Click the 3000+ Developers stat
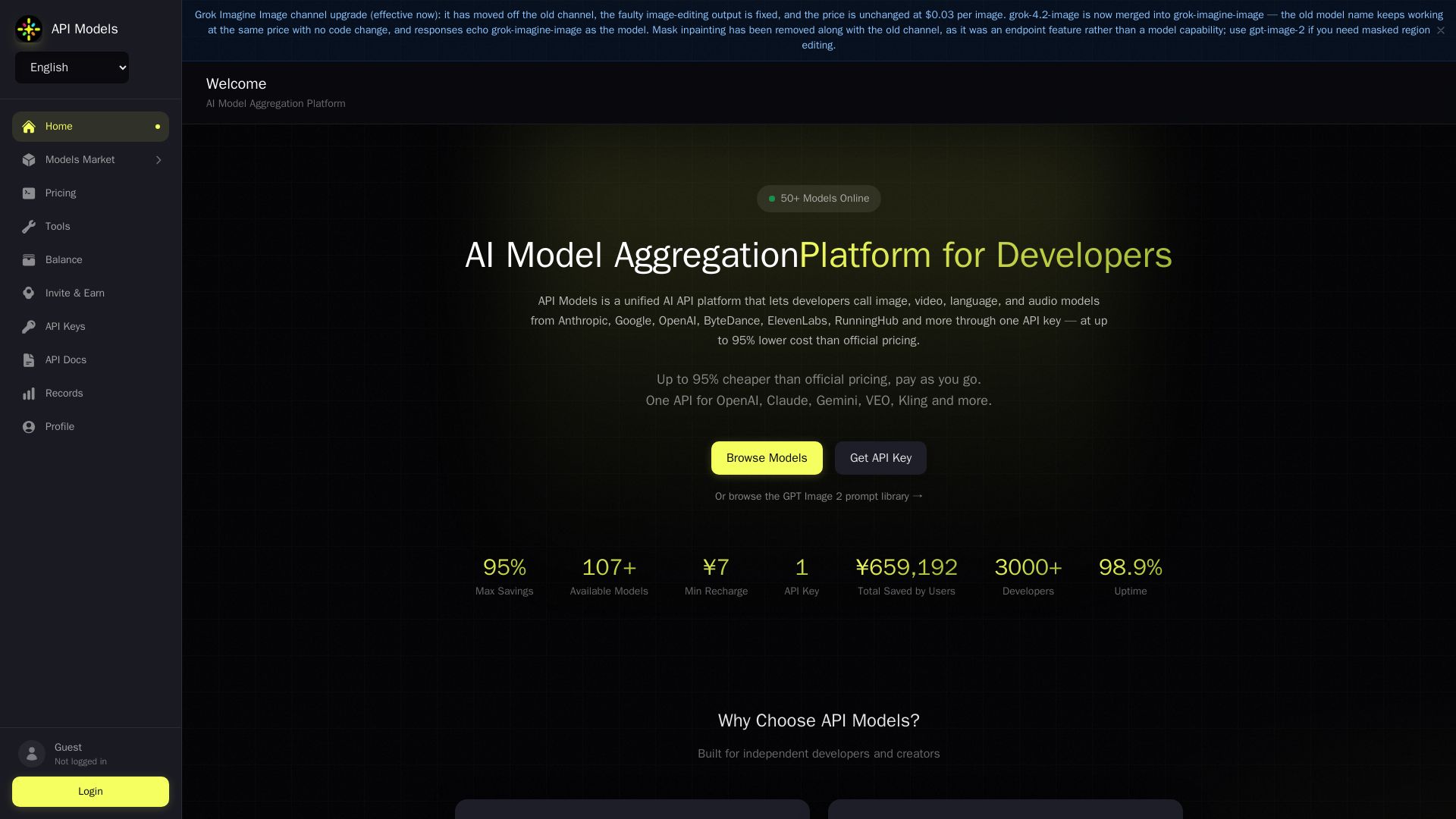The height and width of the screenshot is (819, 1456). (x=1028, y=576)
